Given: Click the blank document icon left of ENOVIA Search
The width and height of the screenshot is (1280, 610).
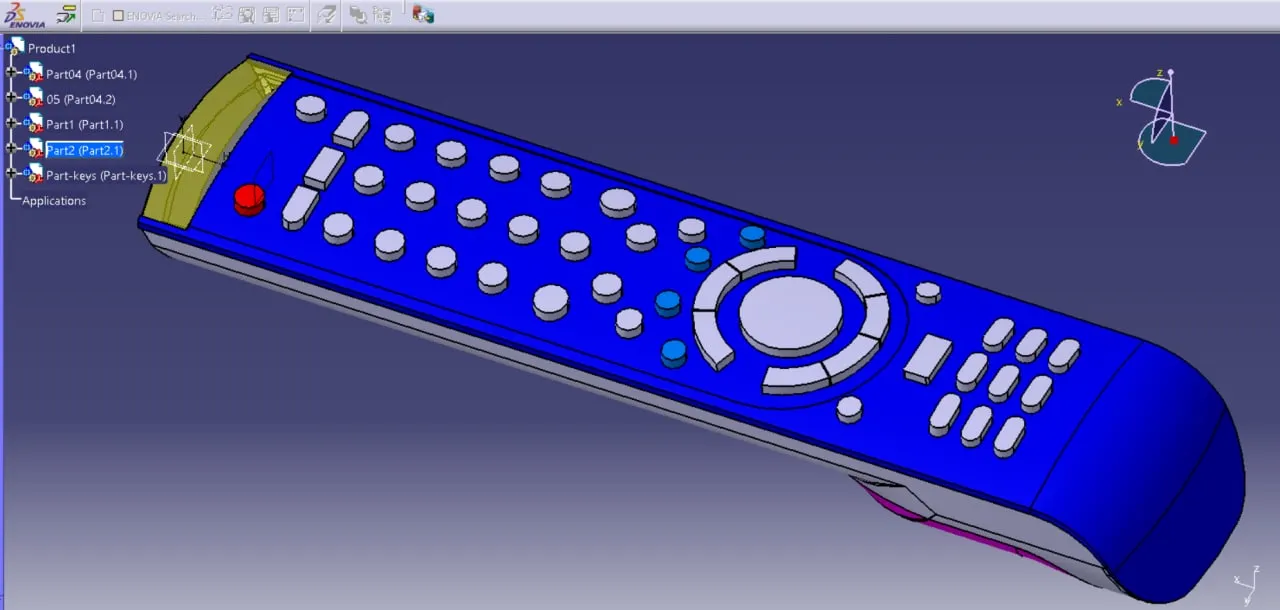Looking at the screenshot, I should tap(98, 15).
